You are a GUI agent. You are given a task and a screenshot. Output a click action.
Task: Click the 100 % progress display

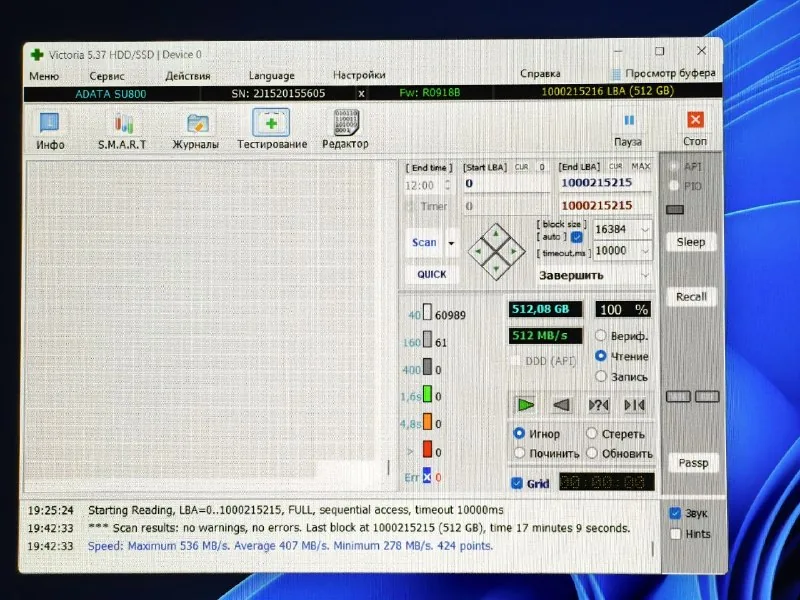(x=622, y=309)
